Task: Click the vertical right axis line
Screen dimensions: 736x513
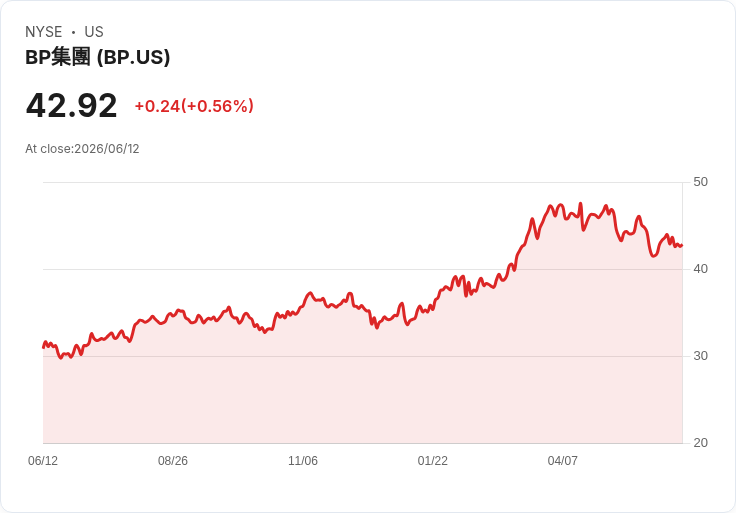Action: (x=682, y=313)
